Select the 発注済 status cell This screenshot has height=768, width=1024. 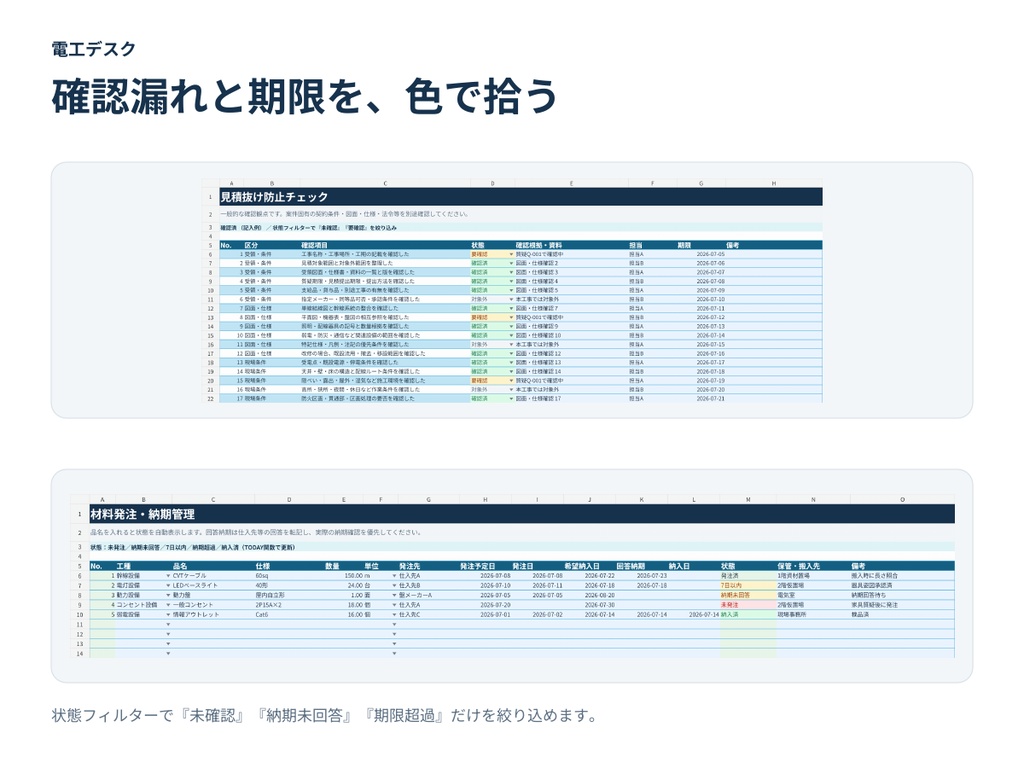[x=748, y=576]
